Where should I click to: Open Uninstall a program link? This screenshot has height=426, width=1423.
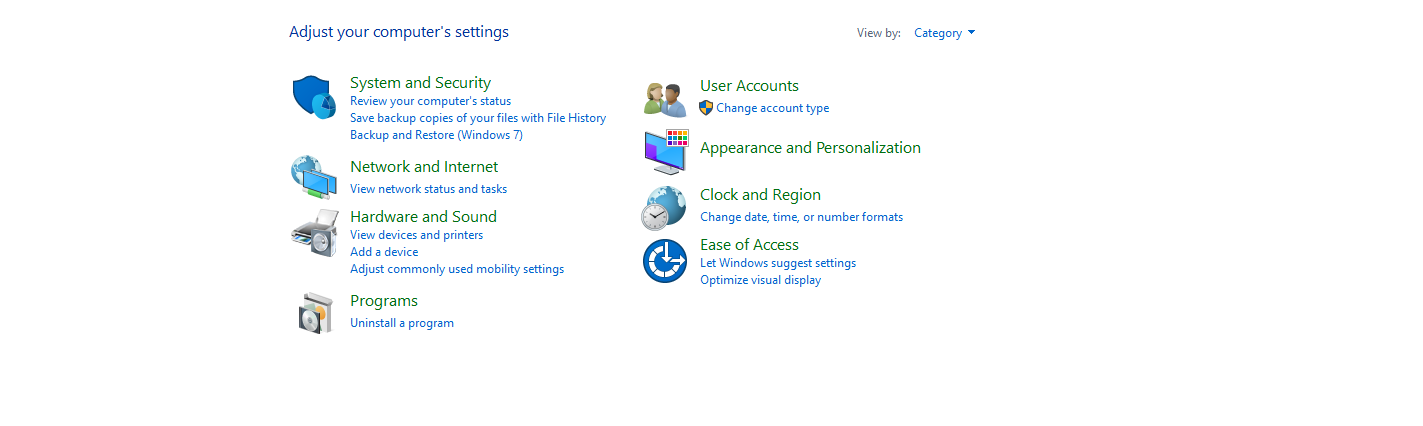[x=402, y=323]
